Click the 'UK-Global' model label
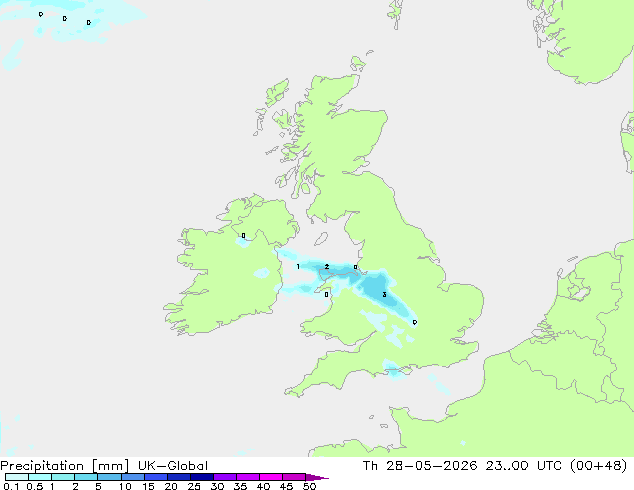 [x=173, y=466]
